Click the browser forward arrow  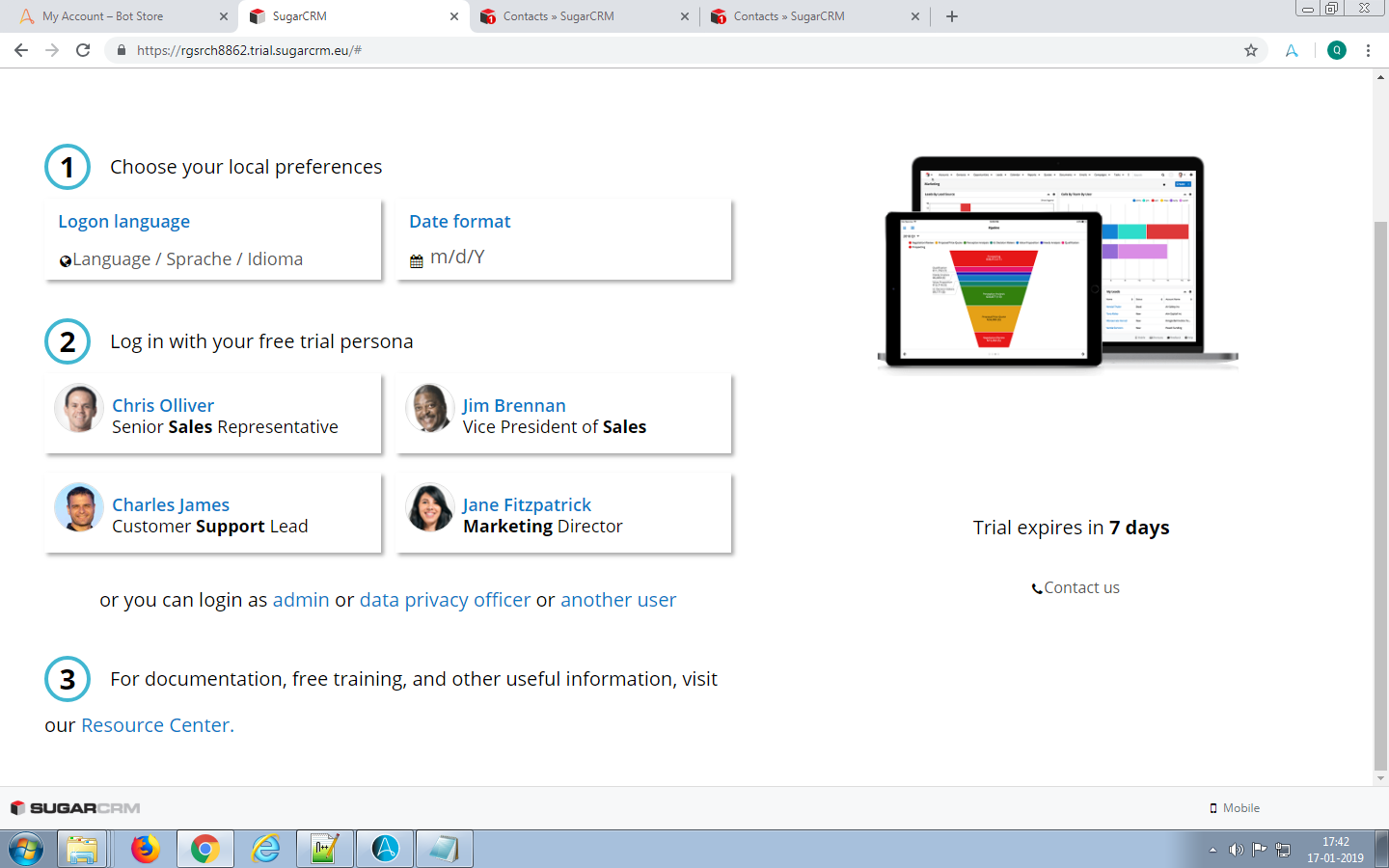[52, 50]
